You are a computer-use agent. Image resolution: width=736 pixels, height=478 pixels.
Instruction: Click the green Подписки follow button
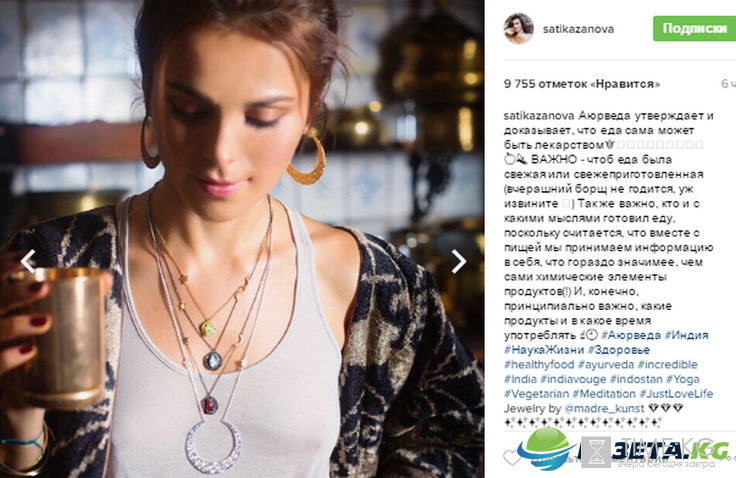click(x=694, y=29)
